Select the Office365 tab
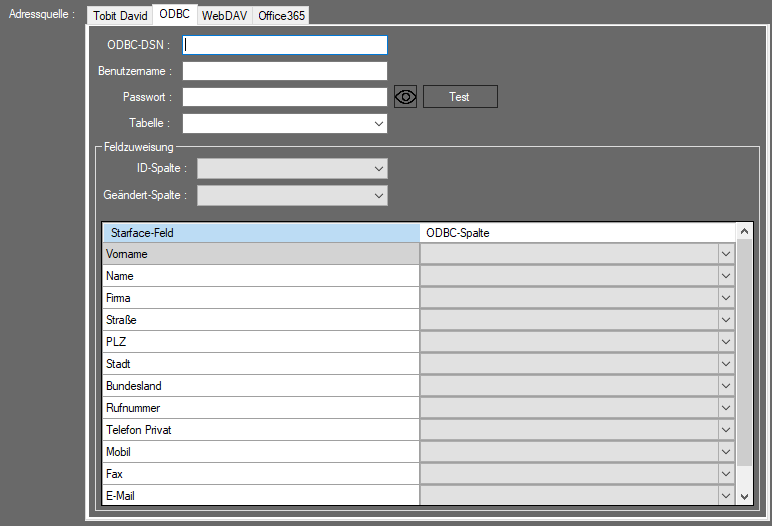The height and width of the screenshot is (526, 772). click(281, 16)
